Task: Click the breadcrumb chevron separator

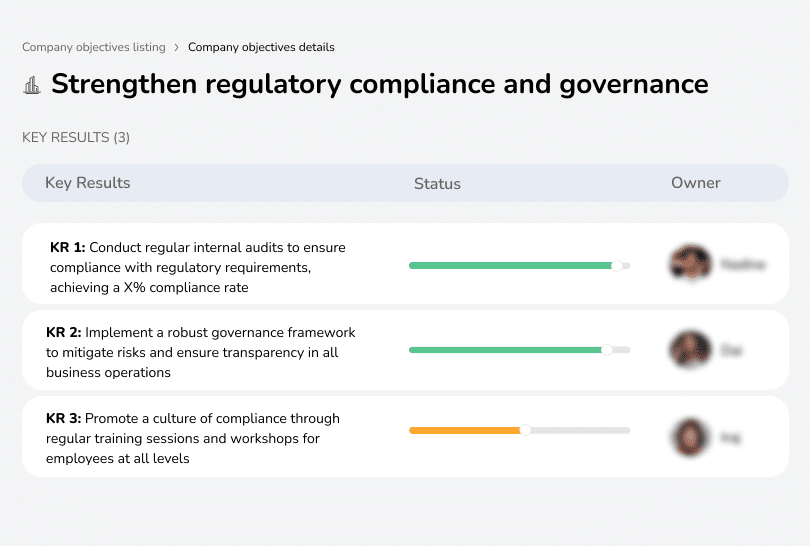Action: (177, 48)
